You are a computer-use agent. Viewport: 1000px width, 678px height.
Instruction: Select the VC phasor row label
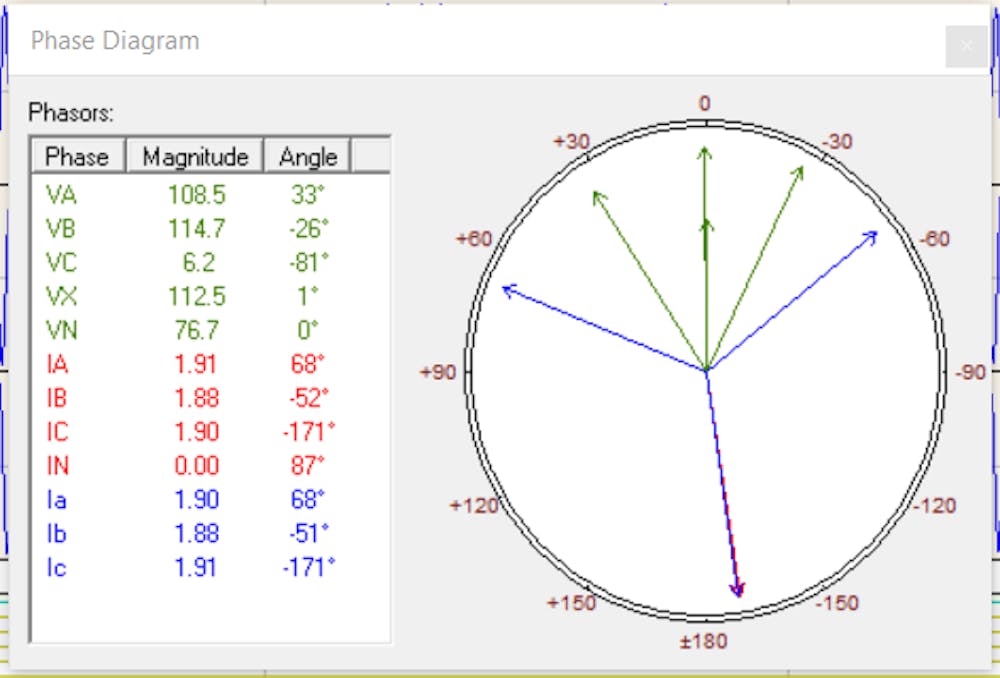[61, 262]
